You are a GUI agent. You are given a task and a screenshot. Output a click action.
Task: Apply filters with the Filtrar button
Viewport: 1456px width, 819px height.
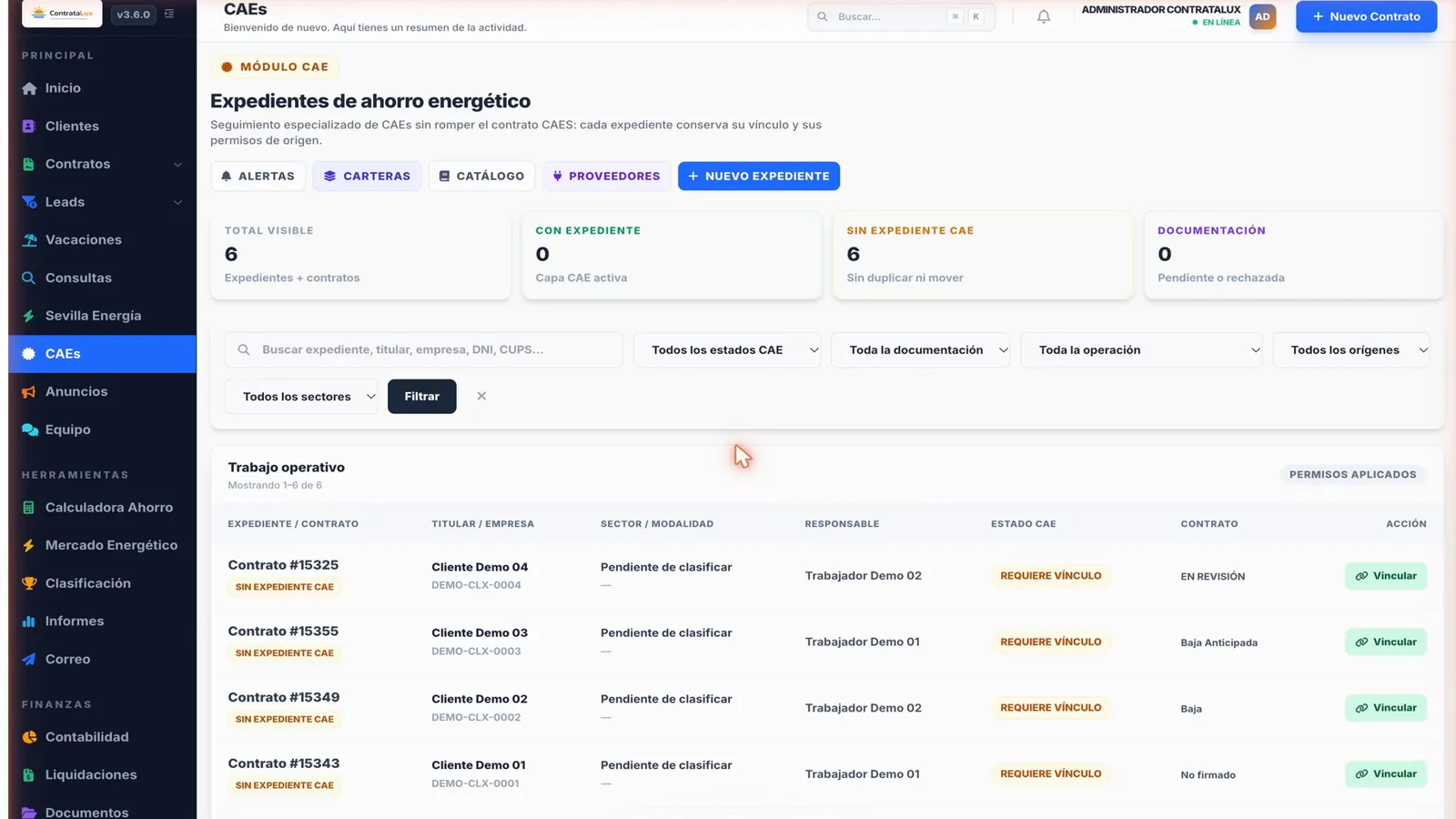(421, 397)
